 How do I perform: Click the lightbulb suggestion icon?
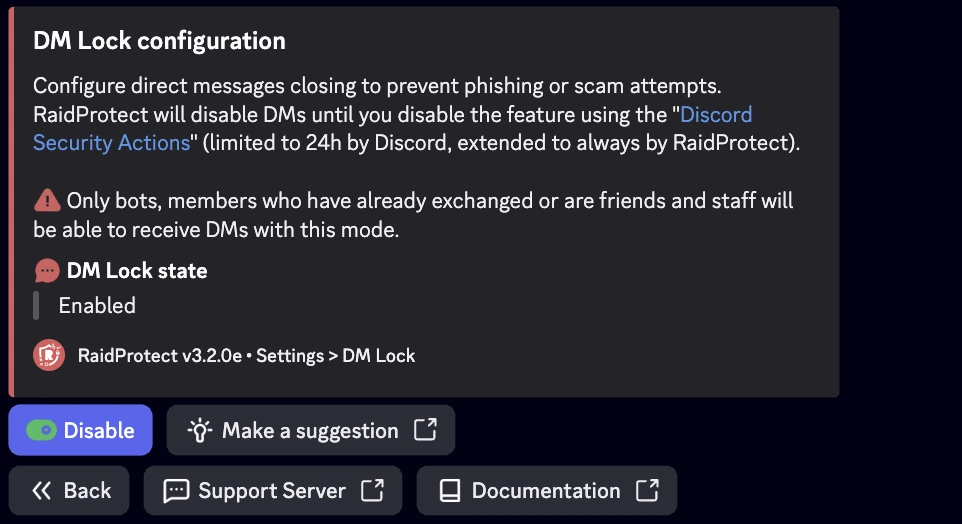point(201,431)
